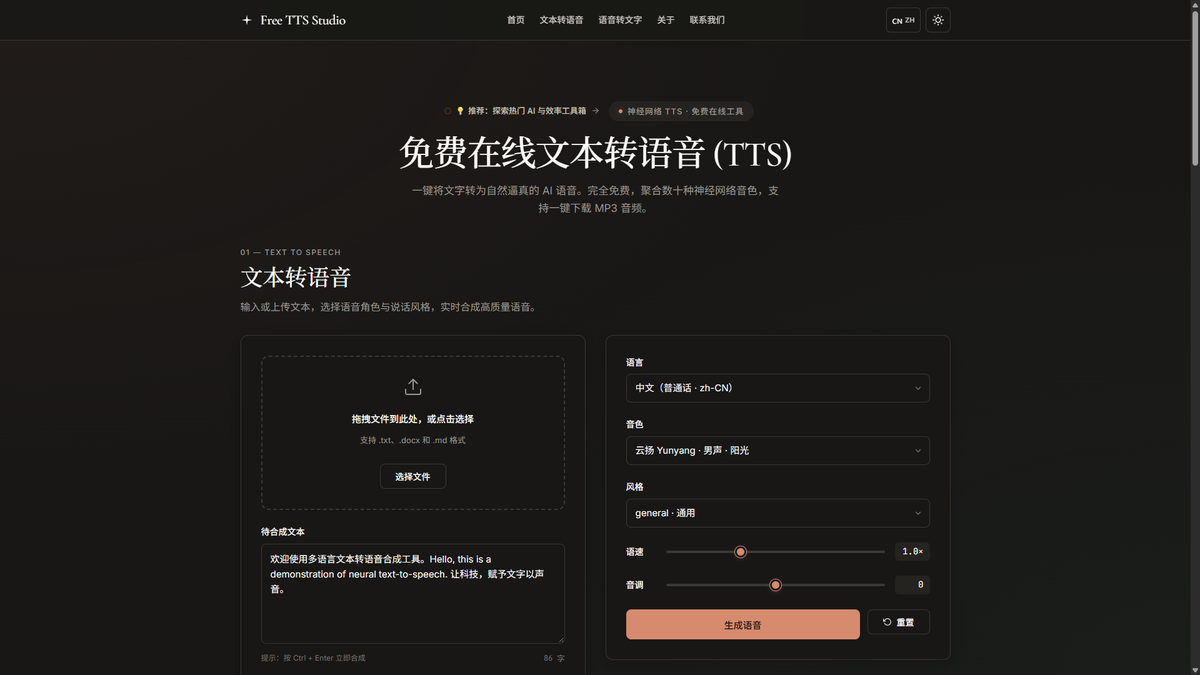
Task: Click the 语速 speed slider handle
Action: pyautogui.click(x=741, y=552)
